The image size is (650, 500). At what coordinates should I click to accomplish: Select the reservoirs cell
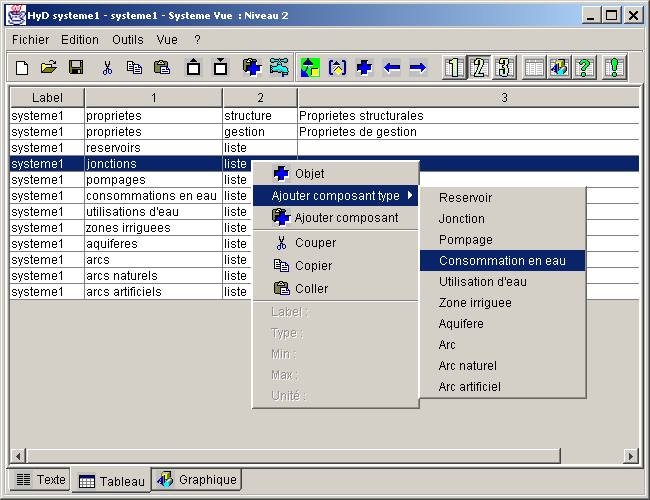pyautogui.click(x=153, y=148)
